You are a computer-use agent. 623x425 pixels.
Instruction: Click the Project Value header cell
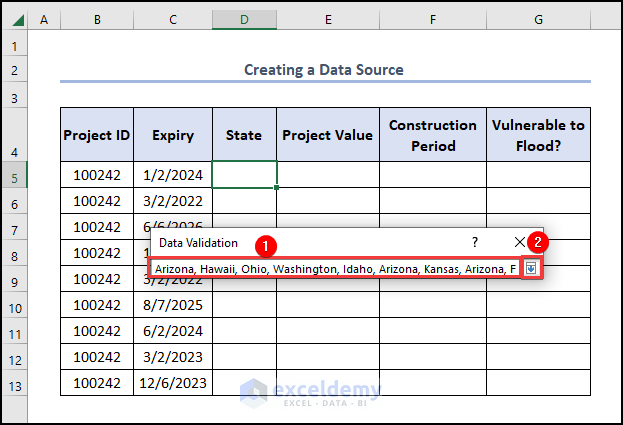(x=328, y=135)
